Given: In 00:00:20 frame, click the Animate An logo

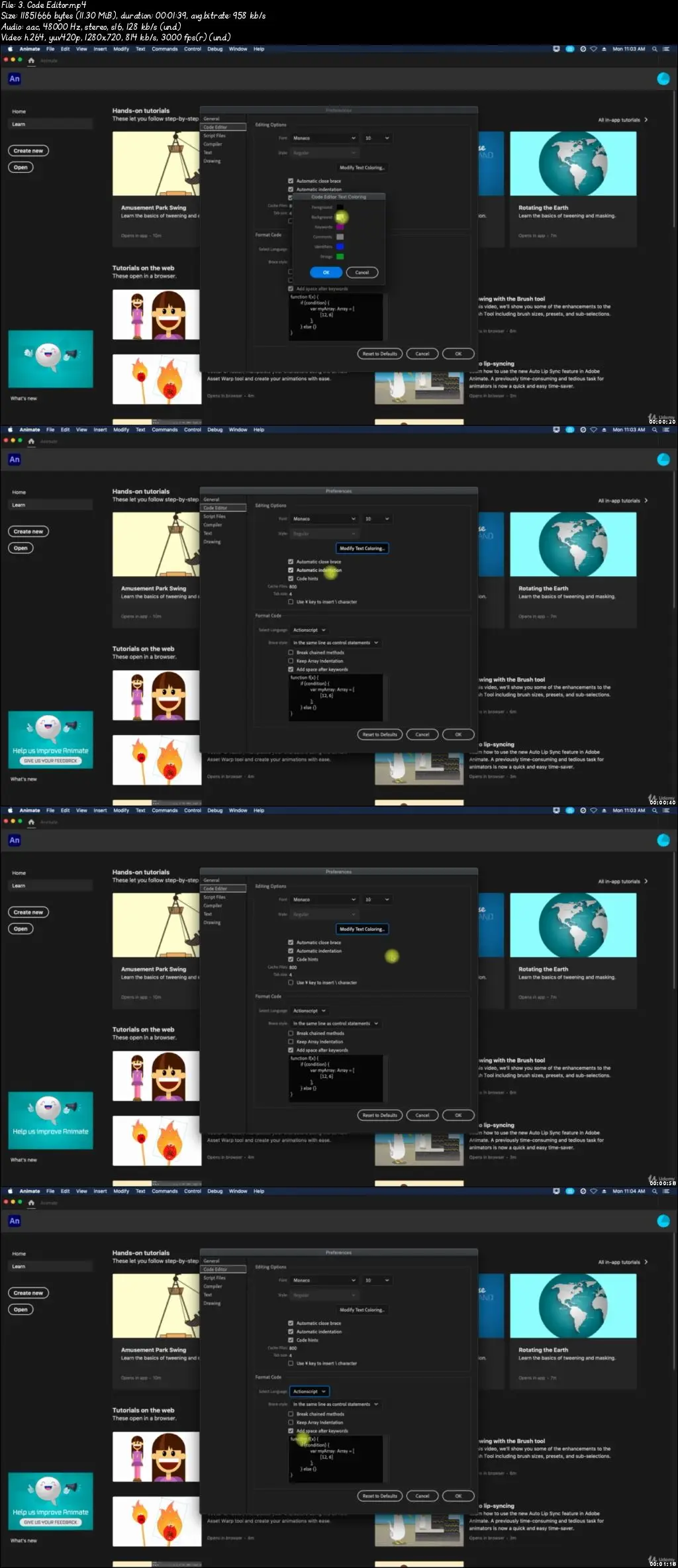Looking at the screenshot, I should point(15,79).
